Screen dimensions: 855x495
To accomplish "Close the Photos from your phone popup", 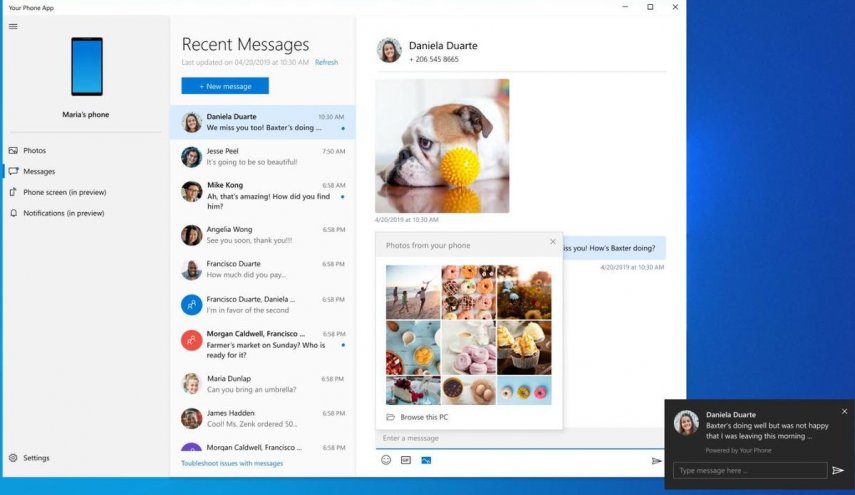I will click(553, 242).
